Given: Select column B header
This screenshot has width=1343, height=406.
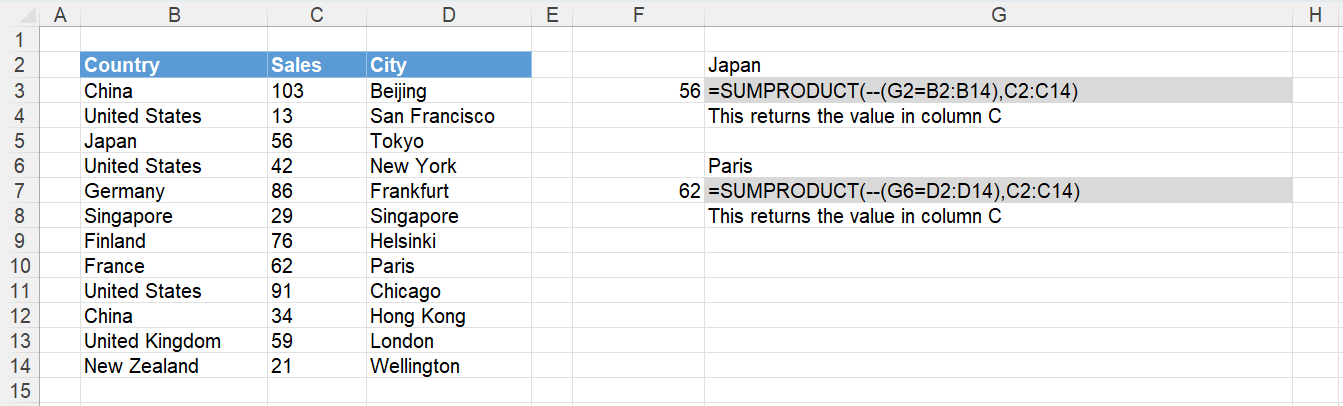Looking at the screenshot, I should pyautogui.click(x=174, y=14).
